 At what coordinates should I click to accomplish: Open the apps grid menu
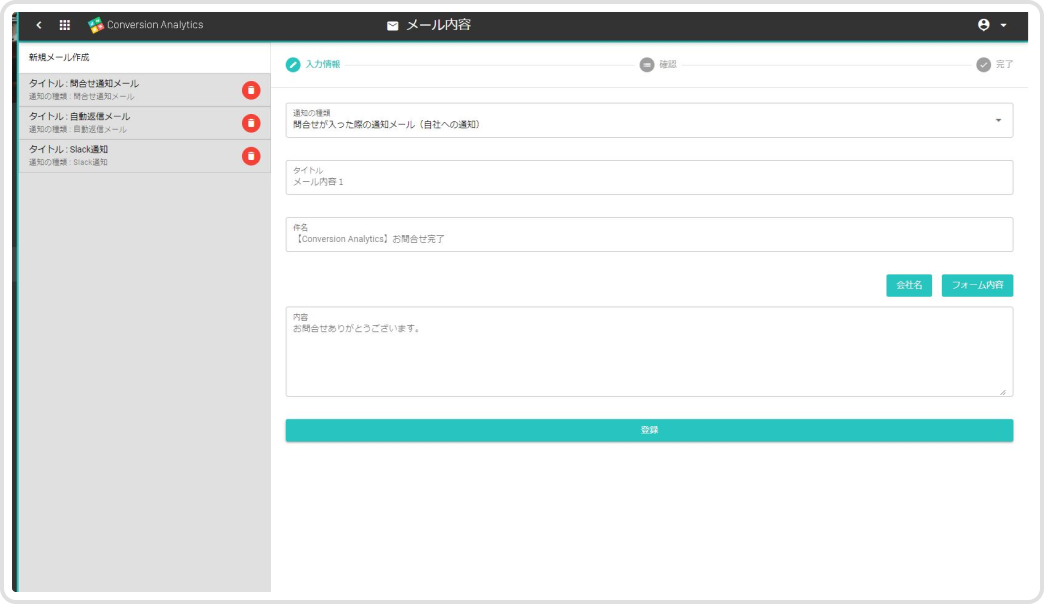(65, 25)
